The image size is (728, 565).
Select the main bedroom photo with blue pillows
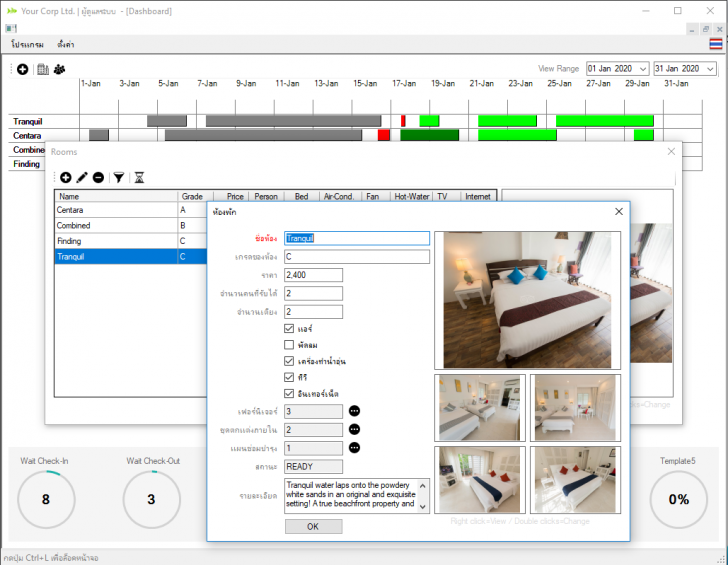[527, 300]
